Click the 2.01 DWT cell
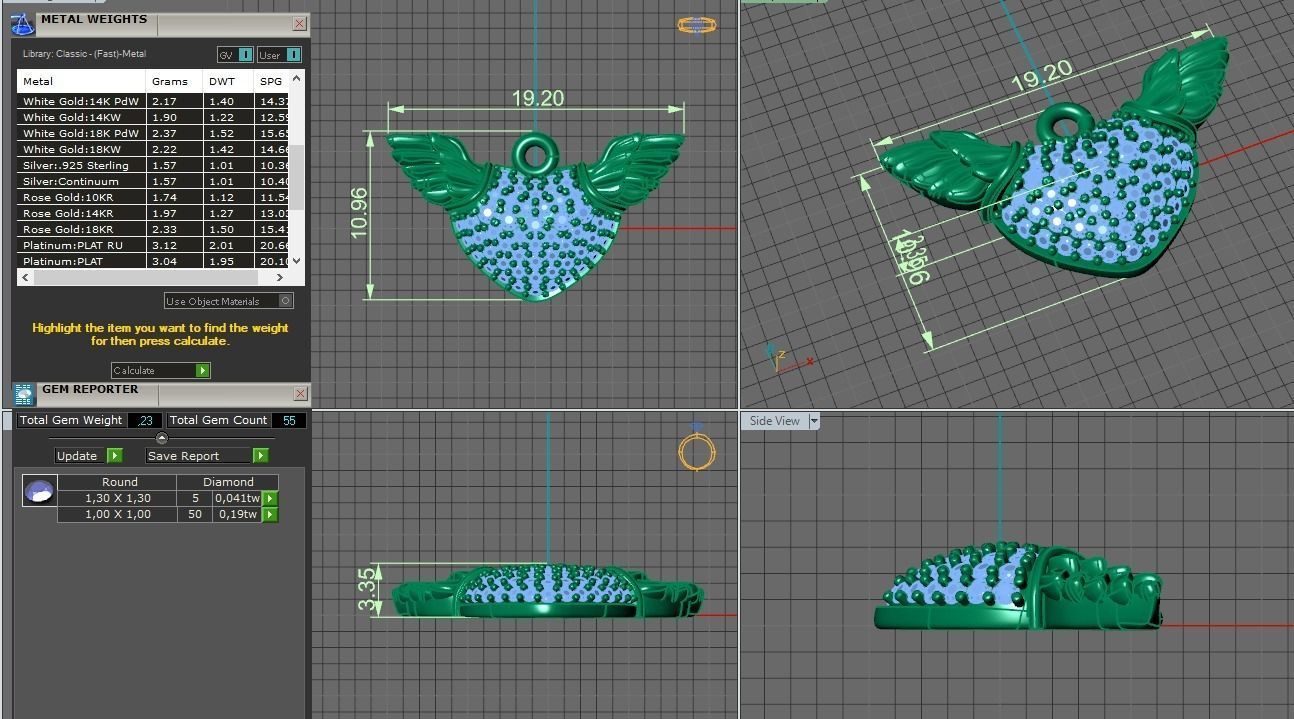Screen dimensions: 1294x719 click(229, 245)
